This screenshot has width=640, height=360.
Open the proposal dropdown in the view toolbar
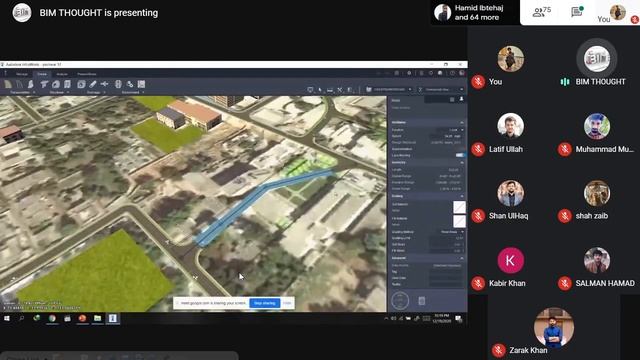click(389, 89)
